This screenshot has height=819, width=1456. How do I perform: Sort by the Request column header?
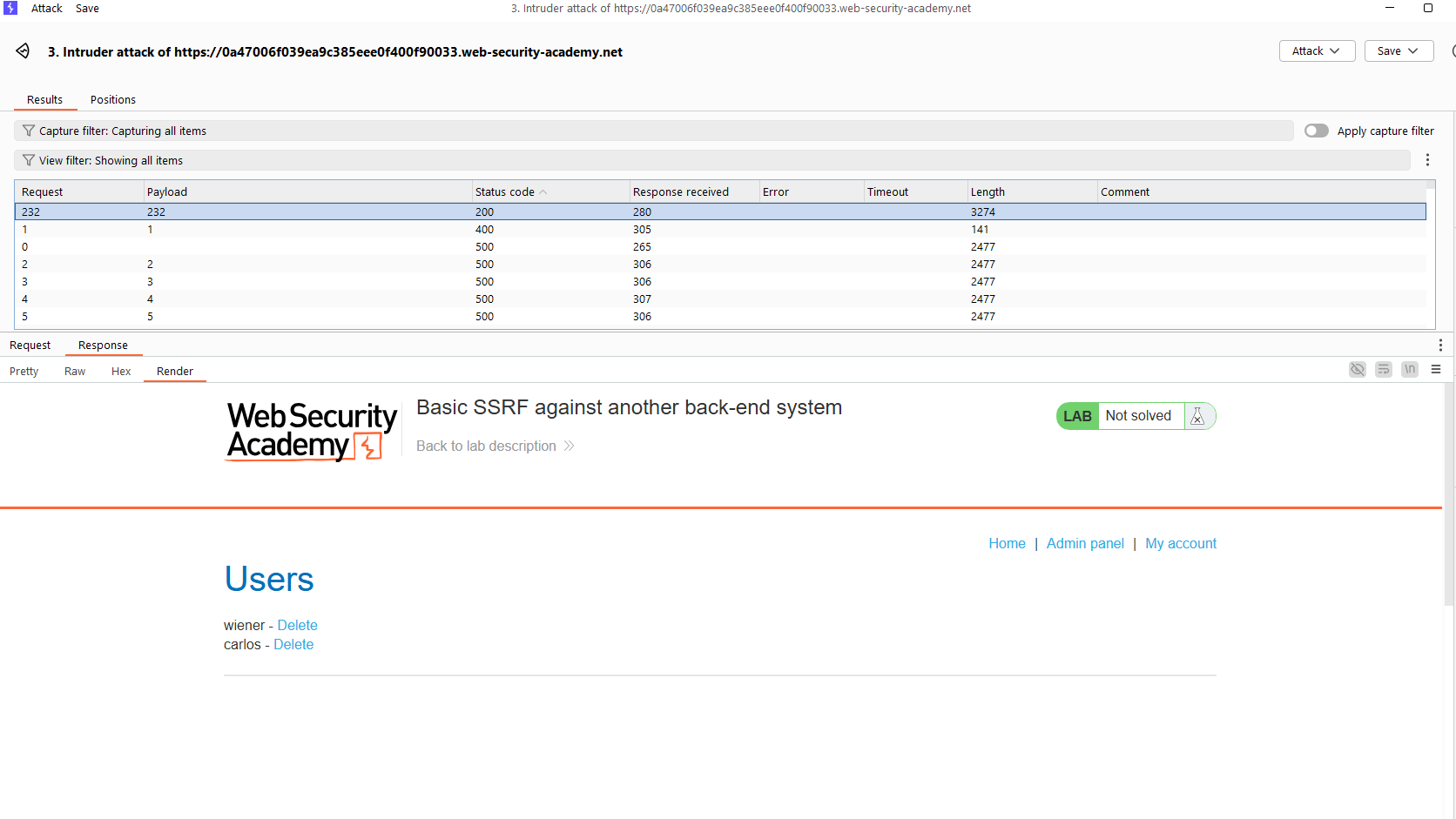(80, 192)
